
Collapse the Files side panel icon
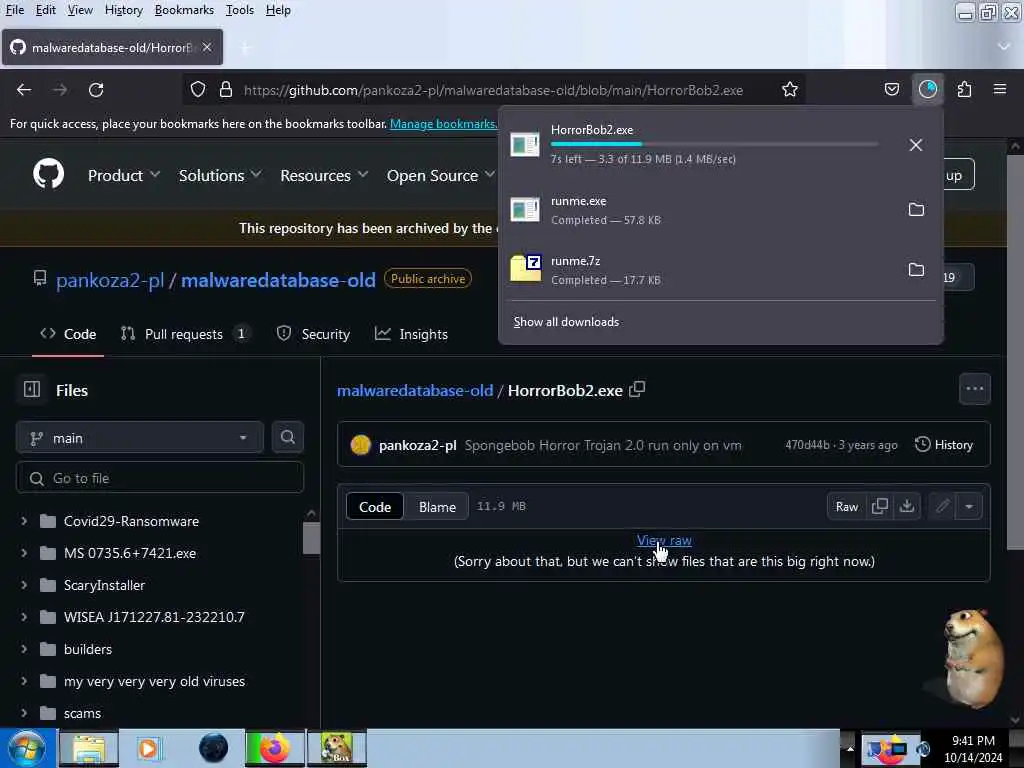pyautogui.click(x=31, y=390)
